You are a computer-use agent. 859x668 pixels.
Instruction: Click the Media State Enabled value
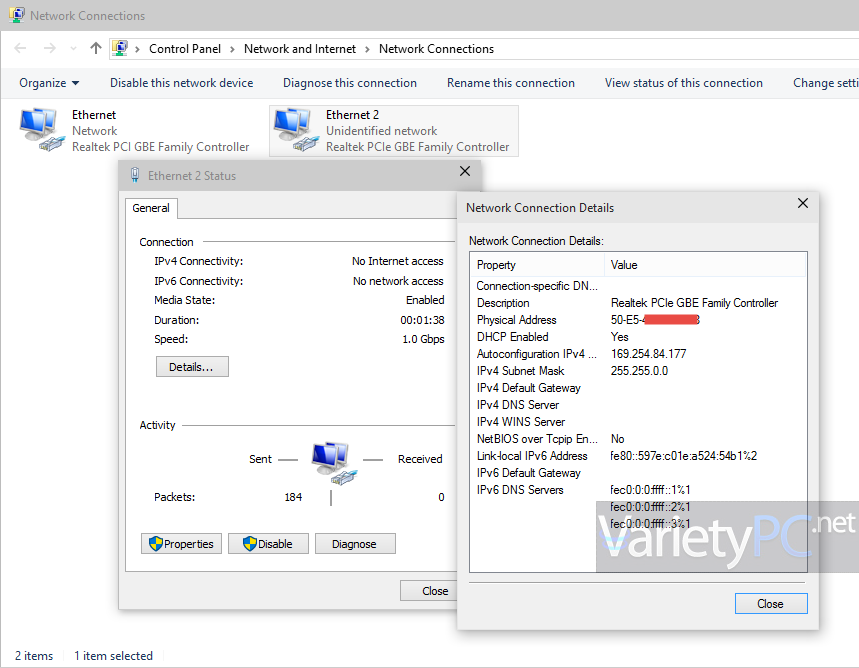click(425, 300)
